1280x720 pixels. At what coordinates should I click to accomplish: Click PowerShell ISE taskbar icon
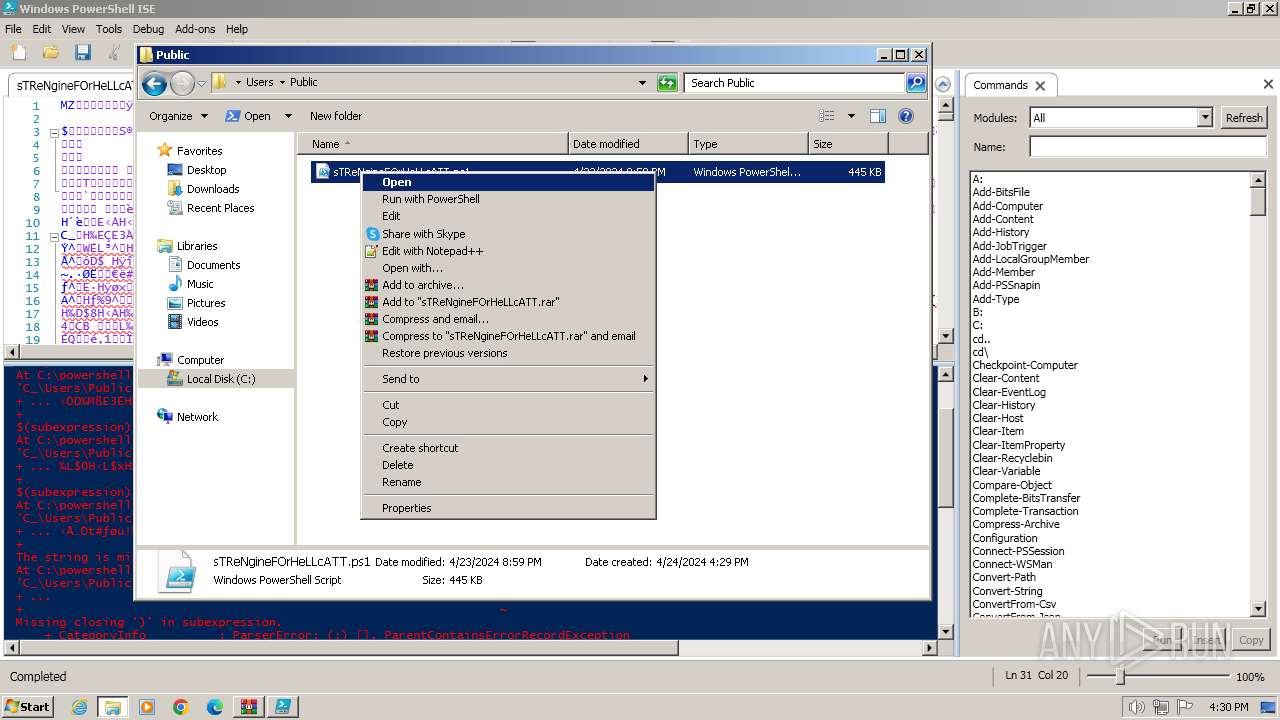282,707
